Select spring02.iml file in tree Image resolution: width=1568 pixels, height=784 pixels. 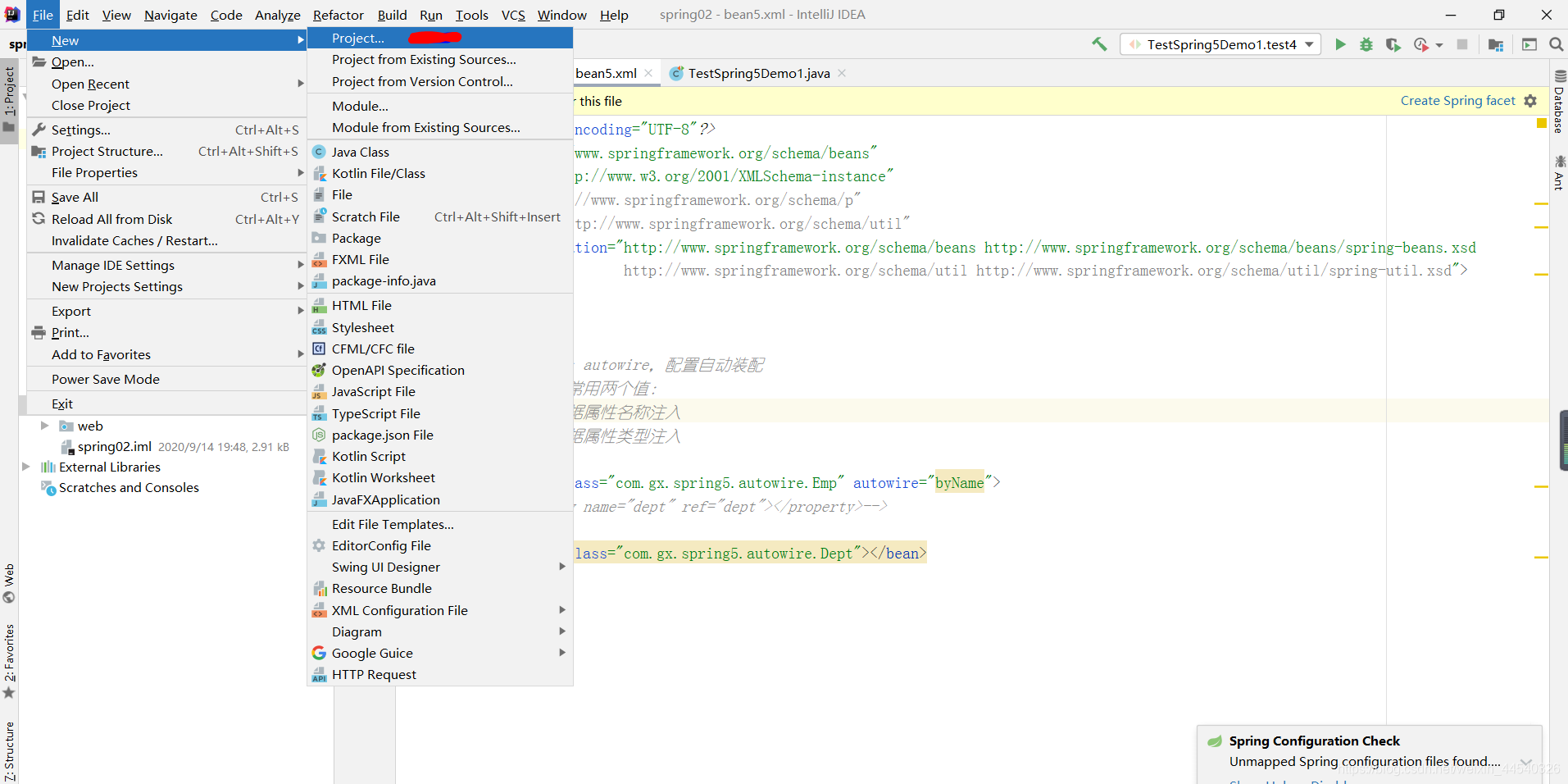[x=114, y=446]
